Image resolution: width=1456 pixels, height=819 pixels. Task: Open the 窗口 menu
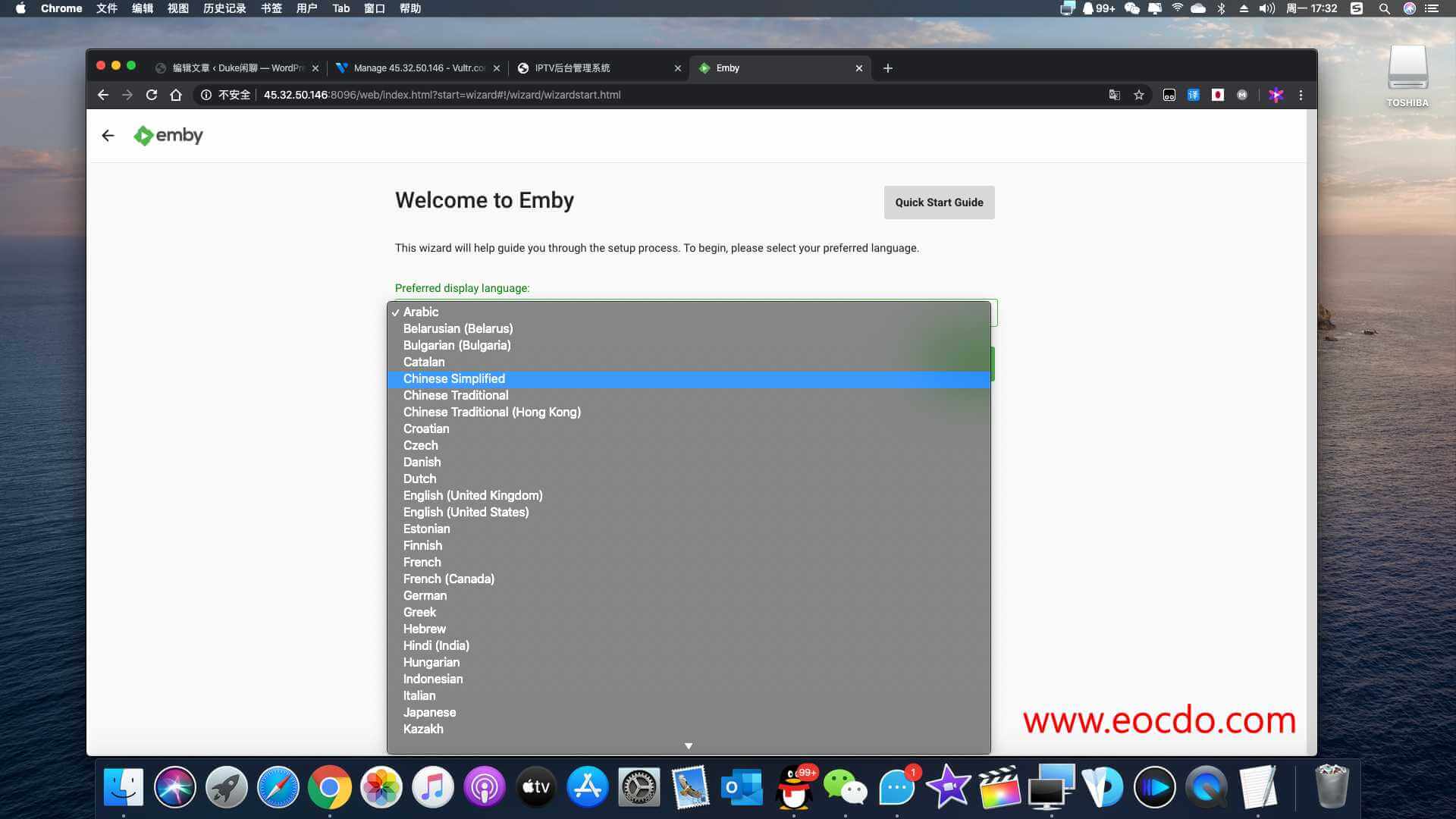(x=375, y=8)
